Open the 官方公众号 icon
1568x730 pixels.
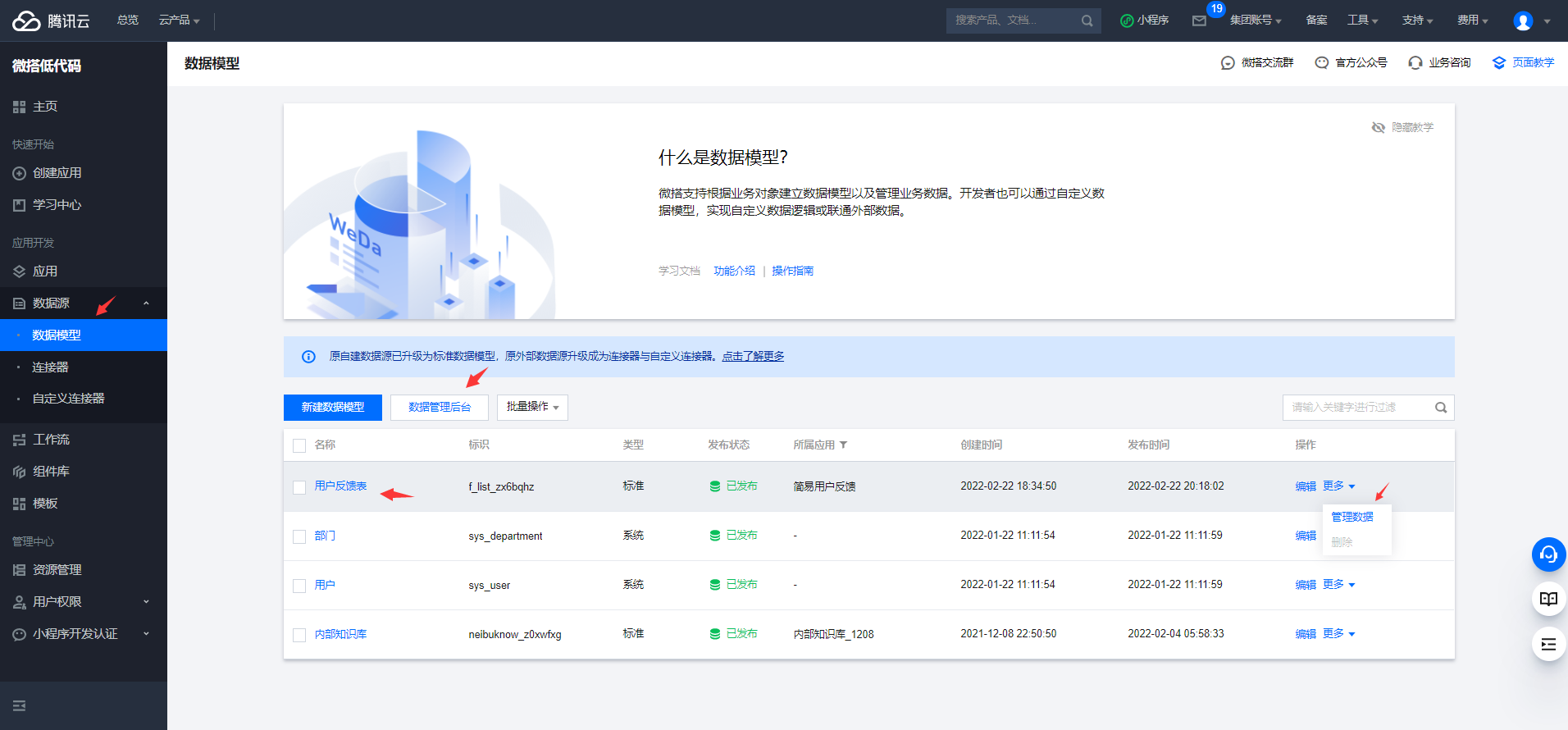1321,63
